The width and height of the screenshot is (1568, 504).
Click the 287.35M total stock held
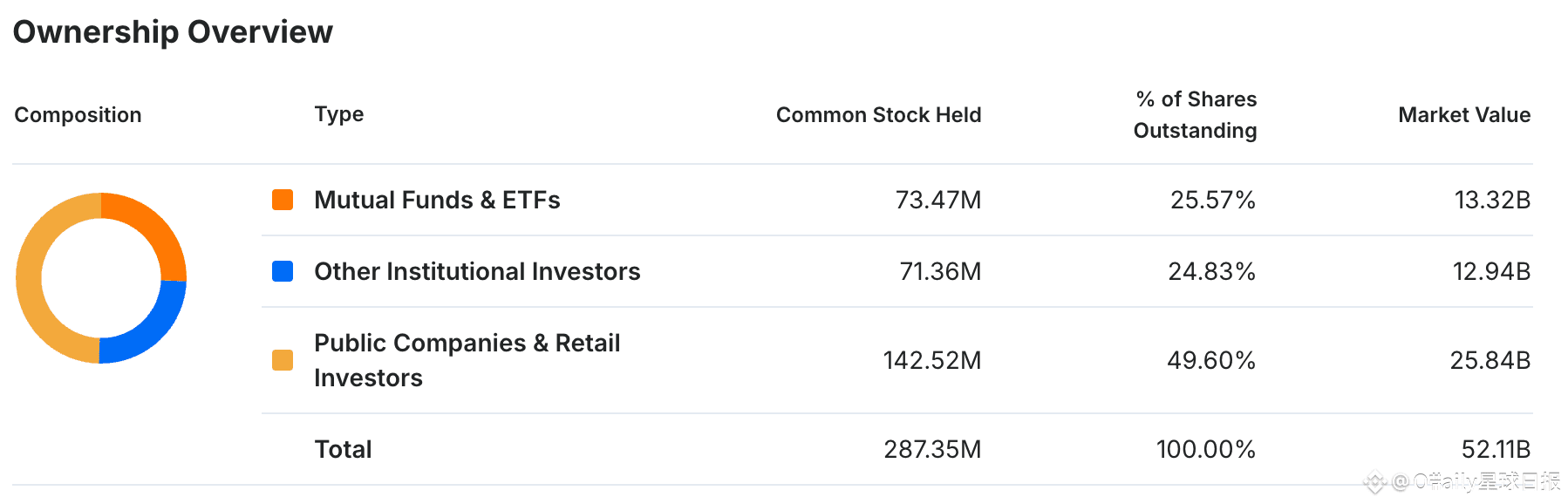tap(932, 449)
